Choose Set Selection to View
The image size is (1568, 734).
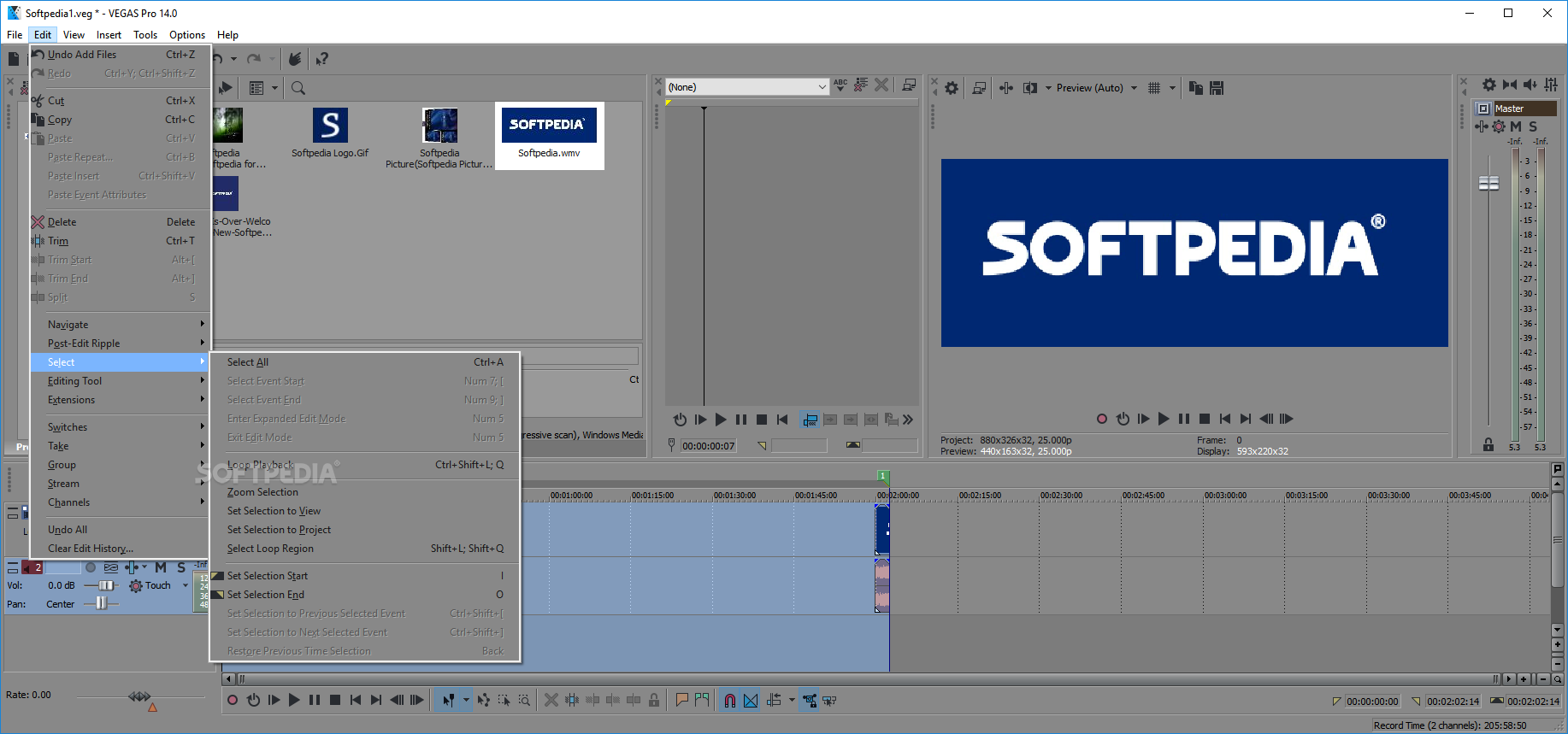pyautogui.click(x=365, y=511)
